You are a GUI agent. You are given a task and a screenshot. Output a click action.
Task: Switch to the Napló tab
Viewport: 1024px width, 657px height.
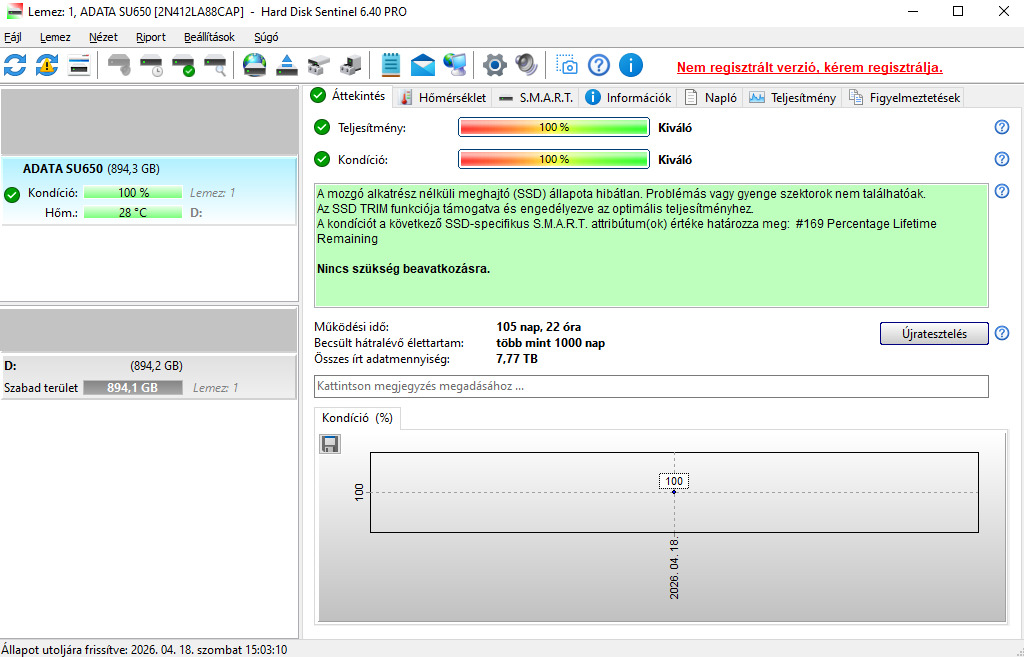[711, 98]
